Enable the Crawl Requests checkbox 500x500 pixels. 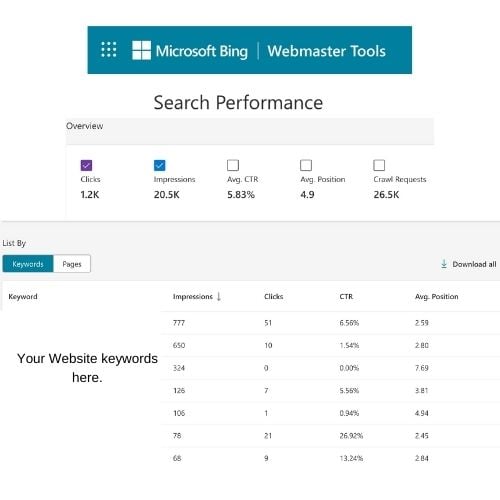tap(379, 165)
